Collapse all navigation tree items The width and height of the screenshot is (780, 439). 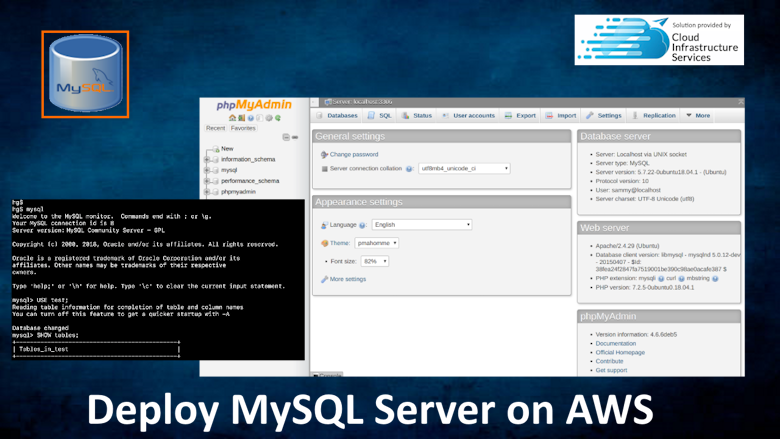[286, 137]
